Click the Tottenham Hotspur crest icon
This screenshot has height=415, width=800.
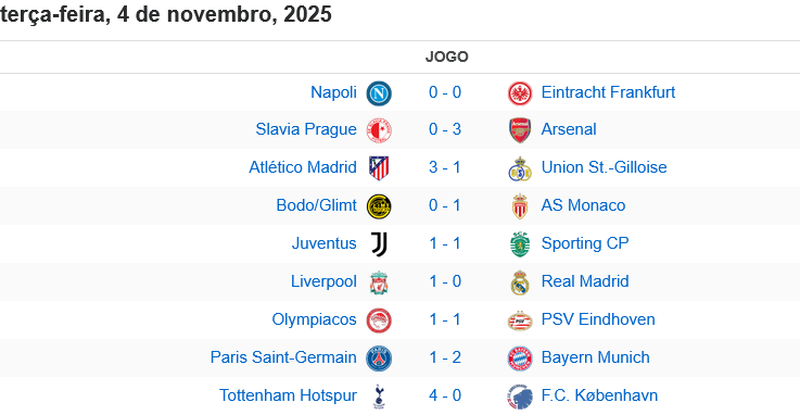coord(379,396)
